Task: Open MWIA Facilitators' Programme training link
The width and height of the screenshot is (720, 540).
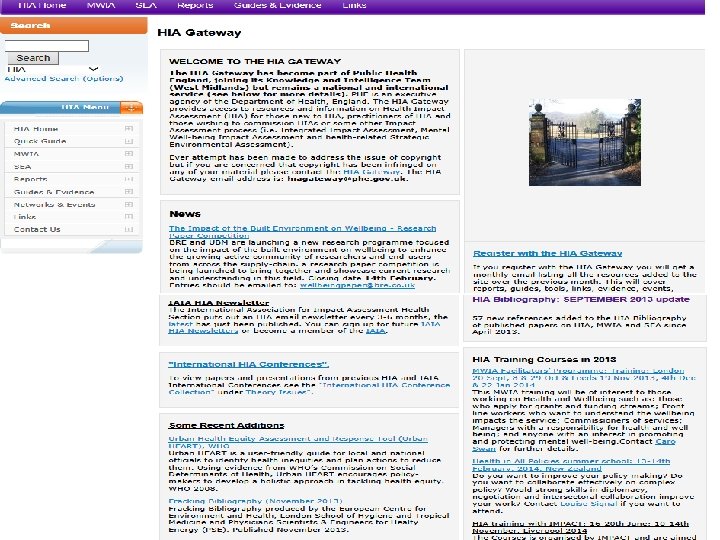Action: click(584, 377)
